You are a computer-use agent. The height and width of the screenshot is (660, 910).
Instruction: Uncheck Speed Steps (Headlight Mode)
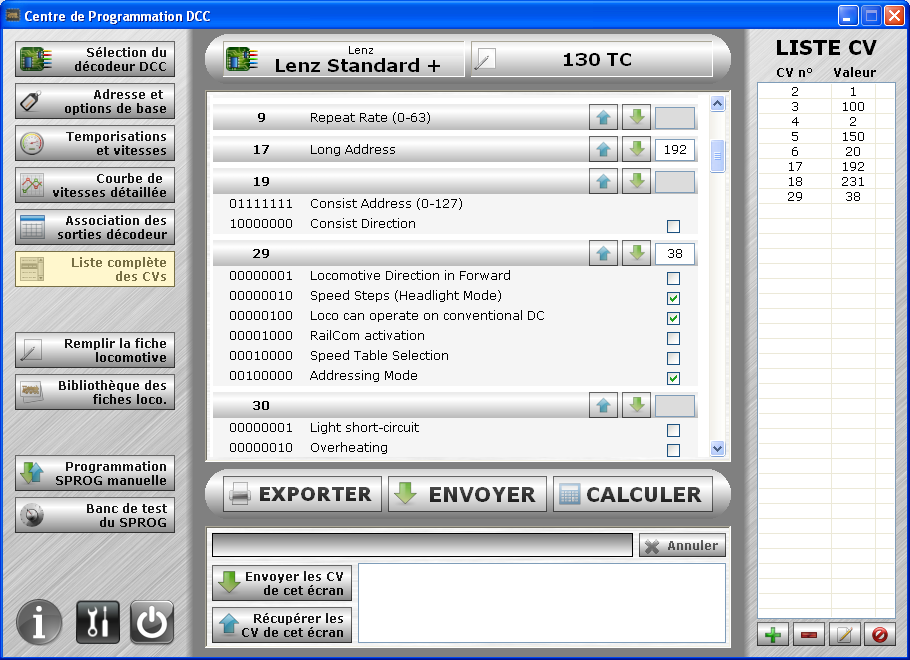click(x=673, y=298)
